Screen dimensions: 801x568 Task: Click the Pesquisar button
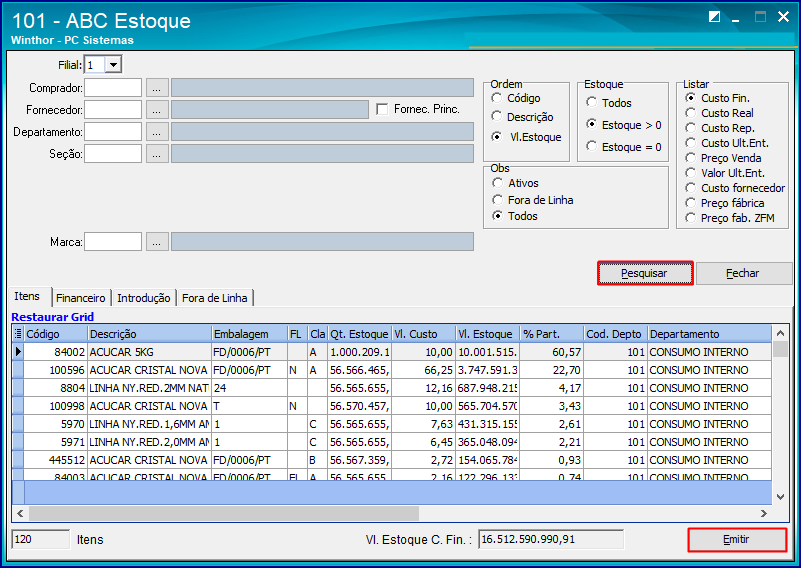(645, 273)
